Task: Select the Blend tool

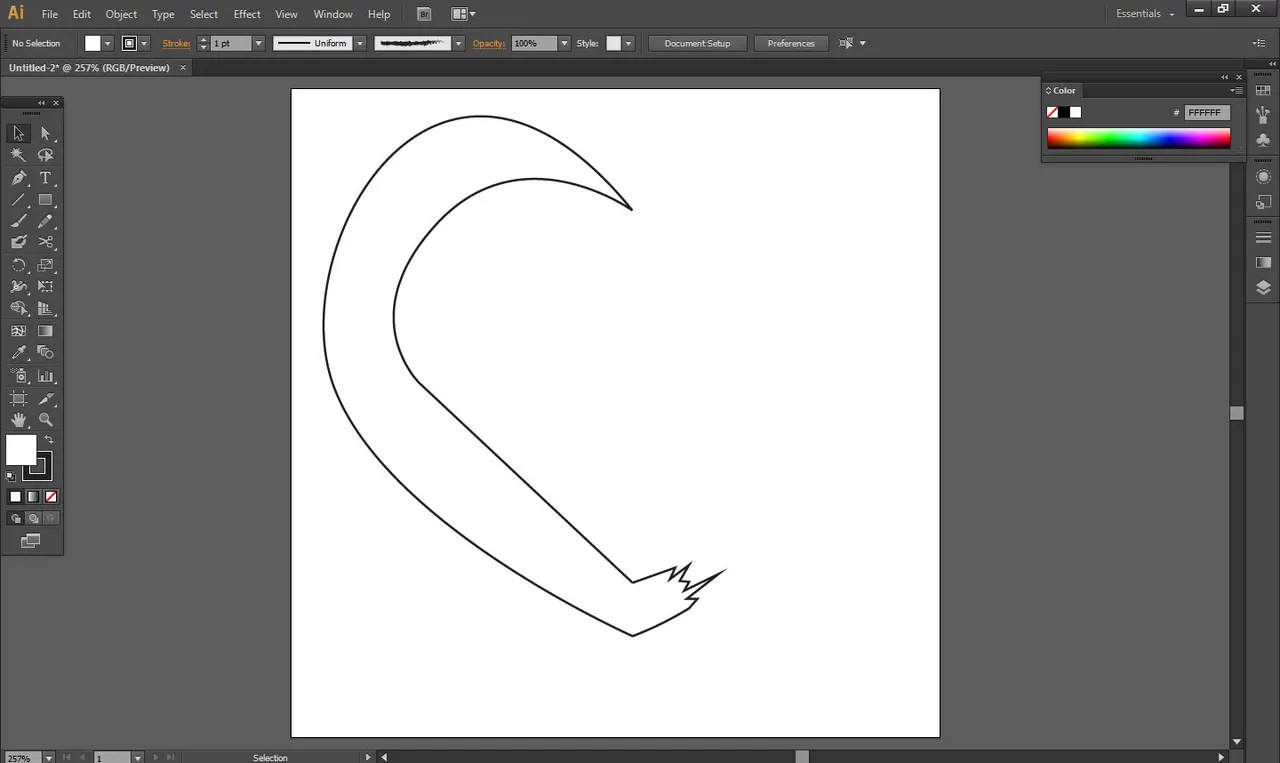Action: point(45,352)
